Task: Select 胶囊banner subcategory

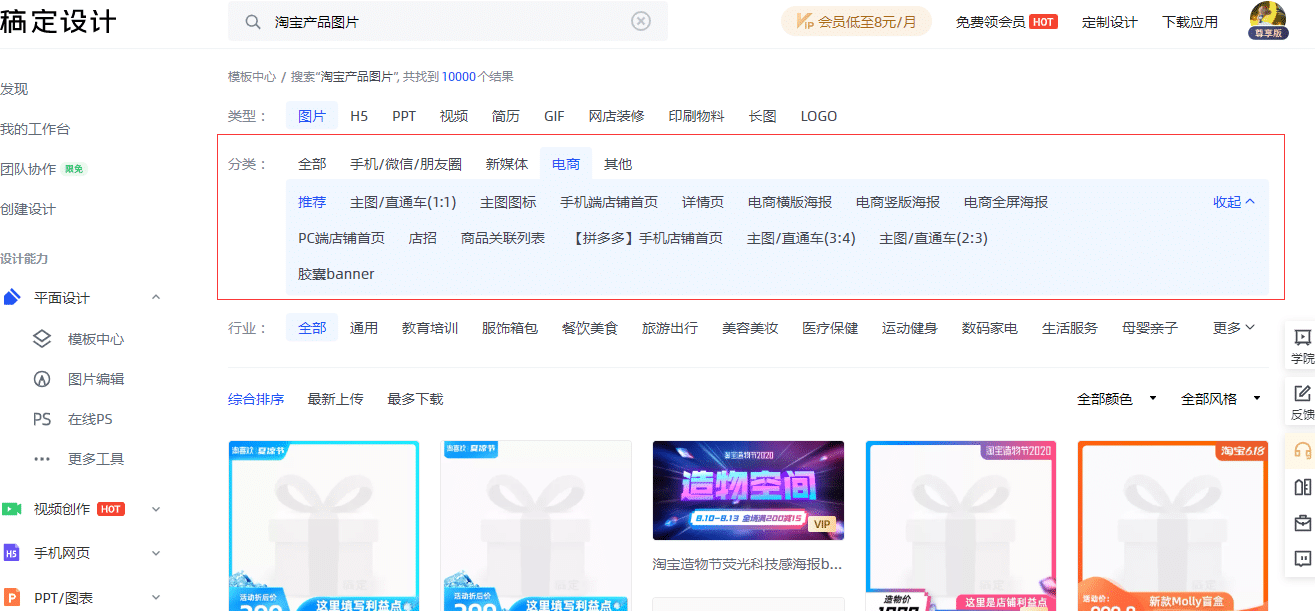Action: 336,274
